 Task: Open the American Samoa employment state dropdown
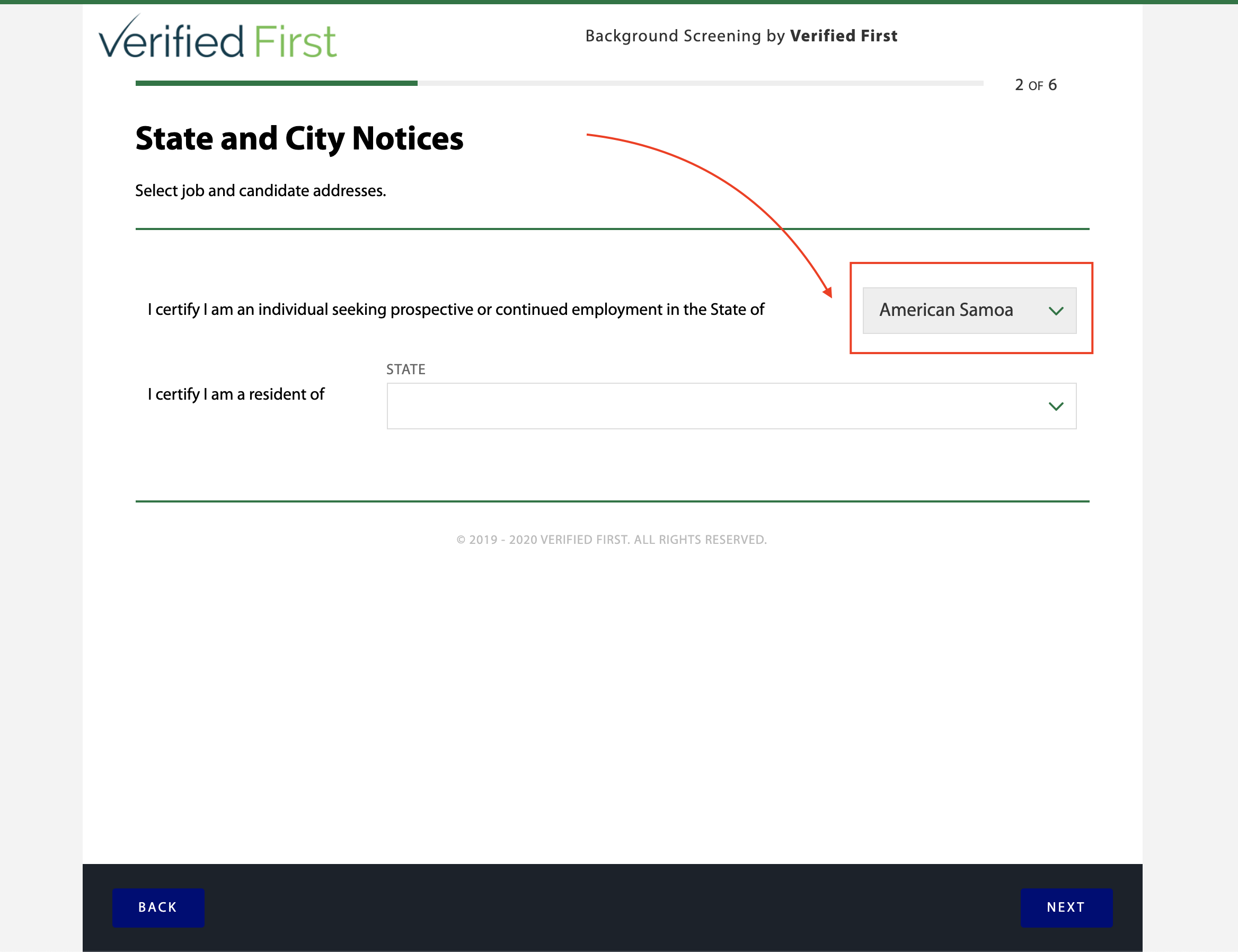[x=969, y=310]
